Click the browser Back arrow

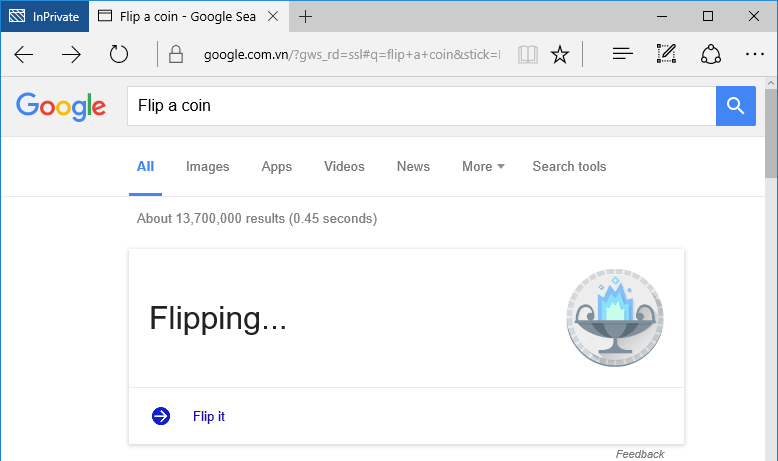(x=23, y=54)
